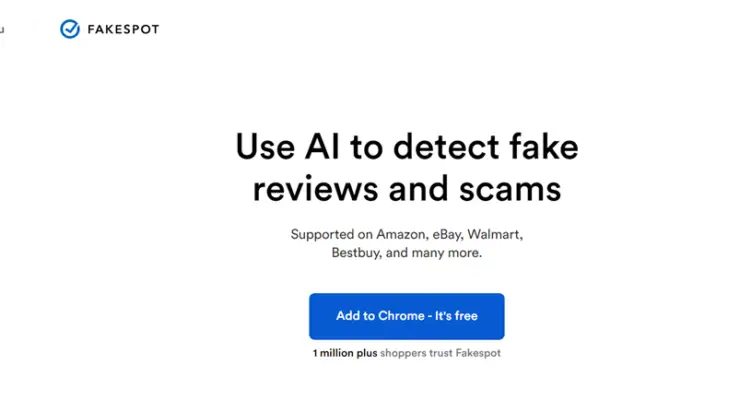Click the word 'reviews' in the headline
740x400 pixels.
pos(315,190)
